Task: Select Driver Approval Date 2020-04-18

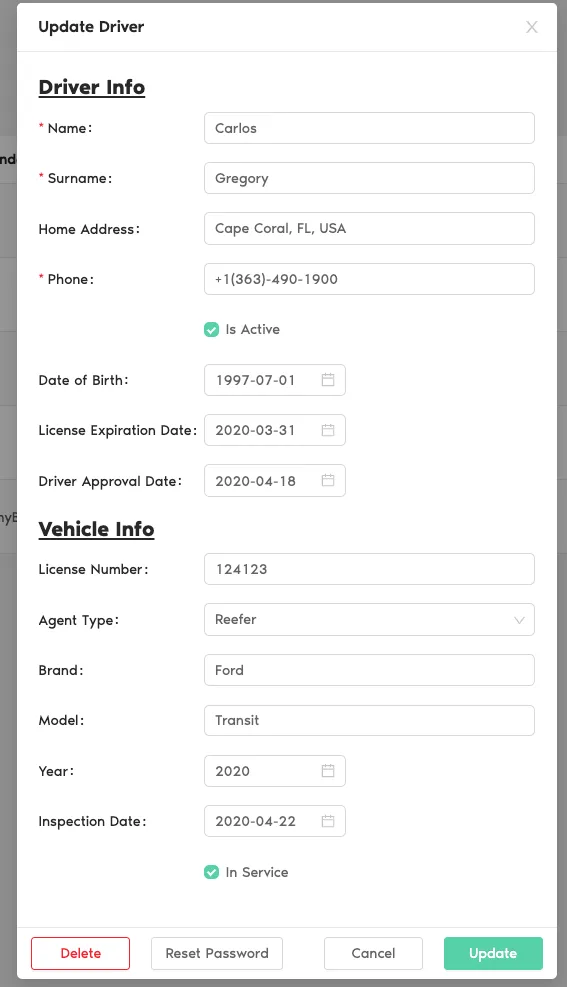Action: 255,481
